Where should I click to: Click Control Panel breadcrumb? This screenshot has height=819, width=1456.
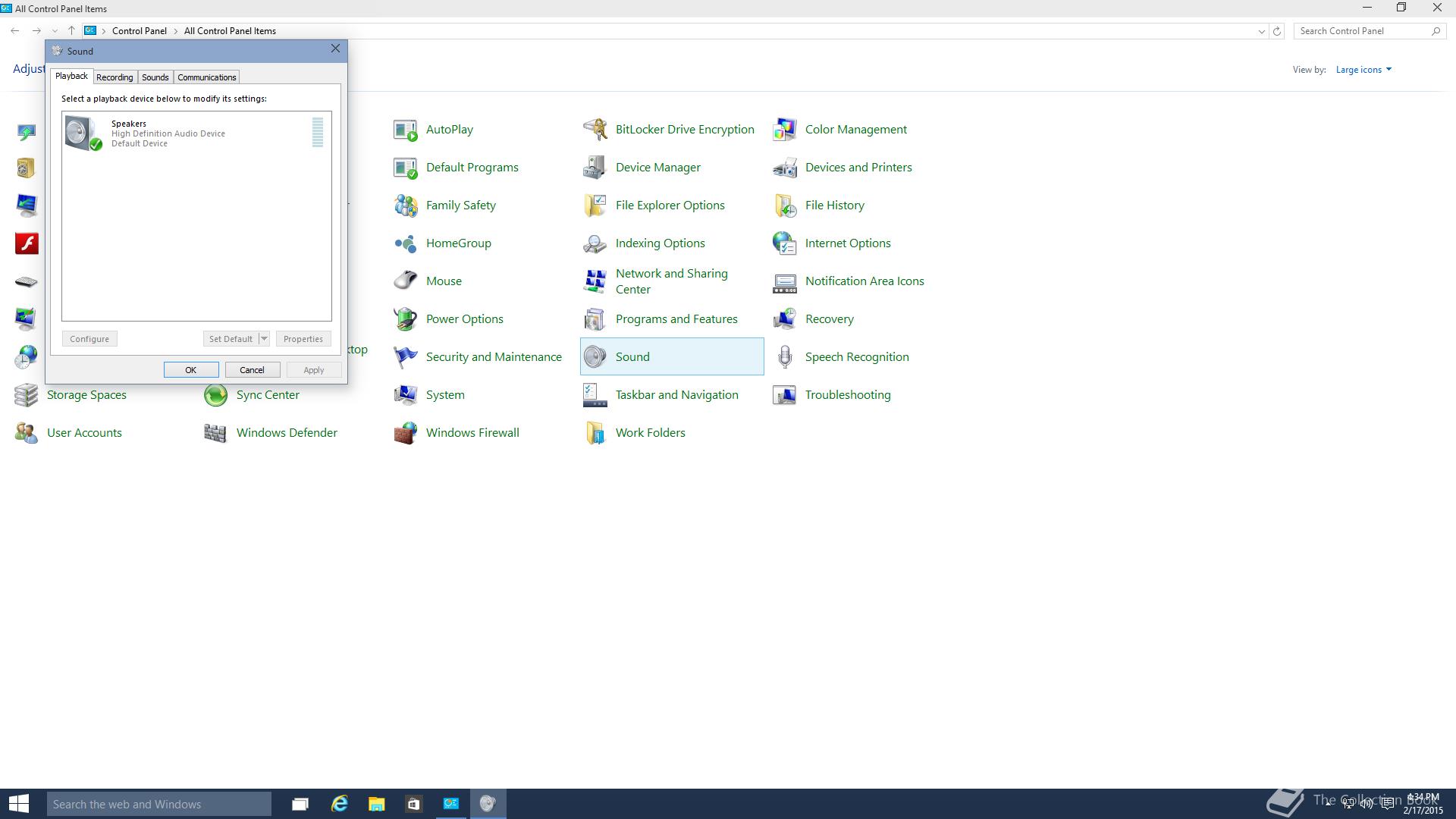140,31
